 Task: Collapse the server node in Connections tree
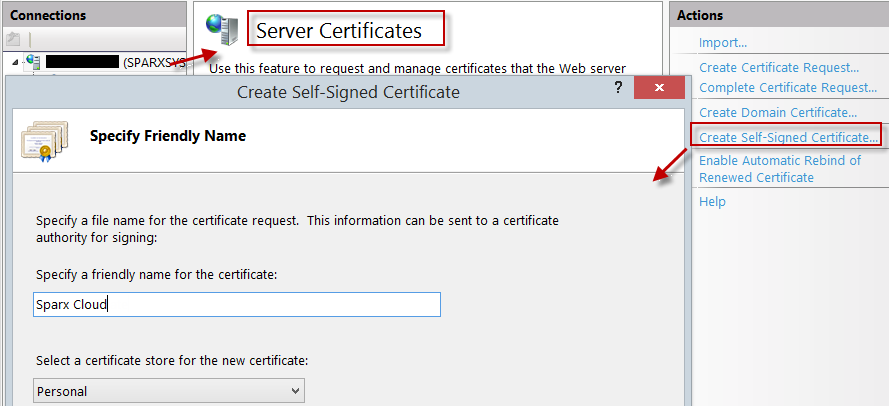click(14, 63)
